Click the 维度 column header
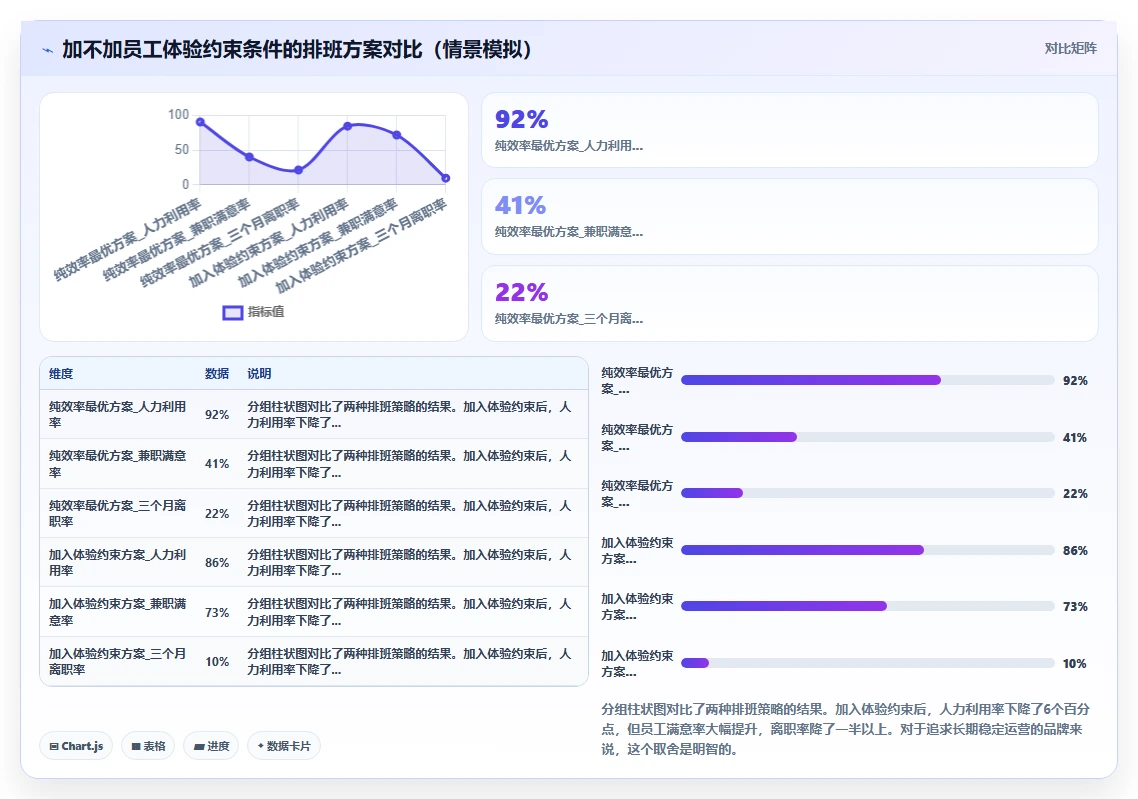This screenshot has height=799, width=1138. click(x=61, y=374)
